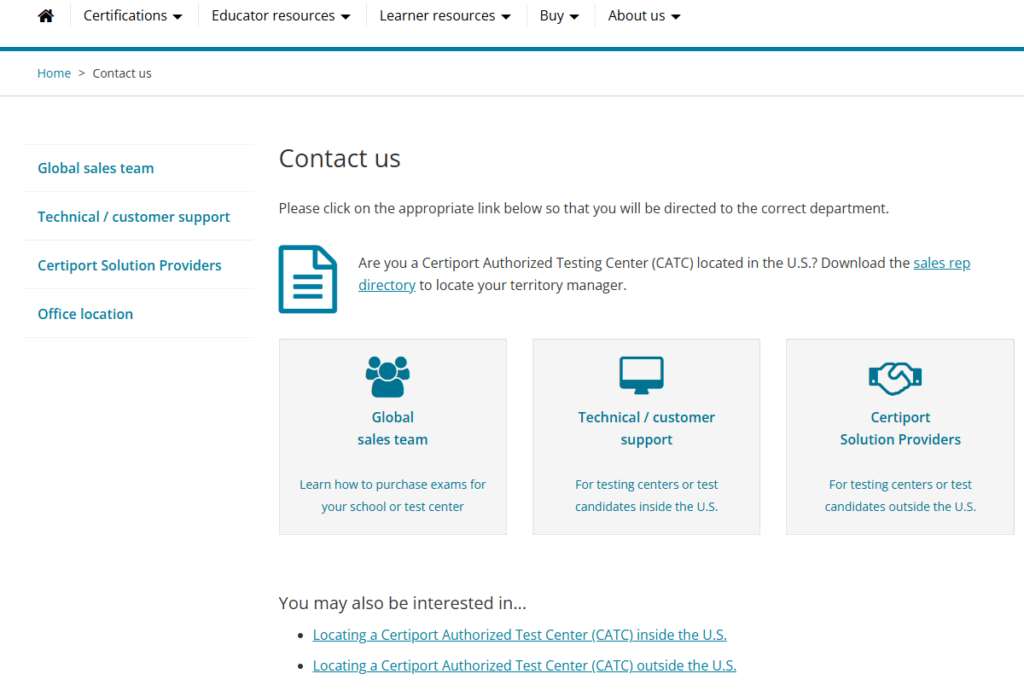1024x697 pixels.
Task: Click the document icon beside sales rep directory text
Action: tap(308, 279)
